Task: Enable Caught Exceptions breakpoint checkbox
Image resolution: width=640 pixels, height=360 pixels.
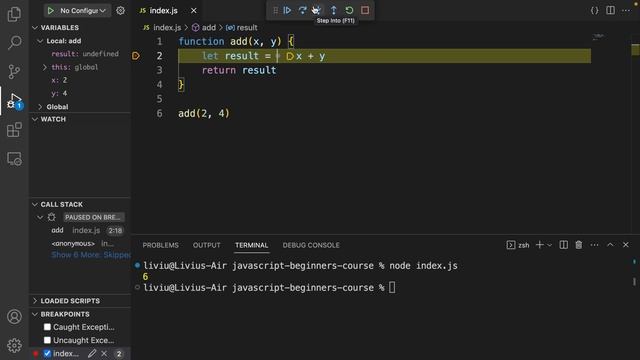Action: (47, 327)
